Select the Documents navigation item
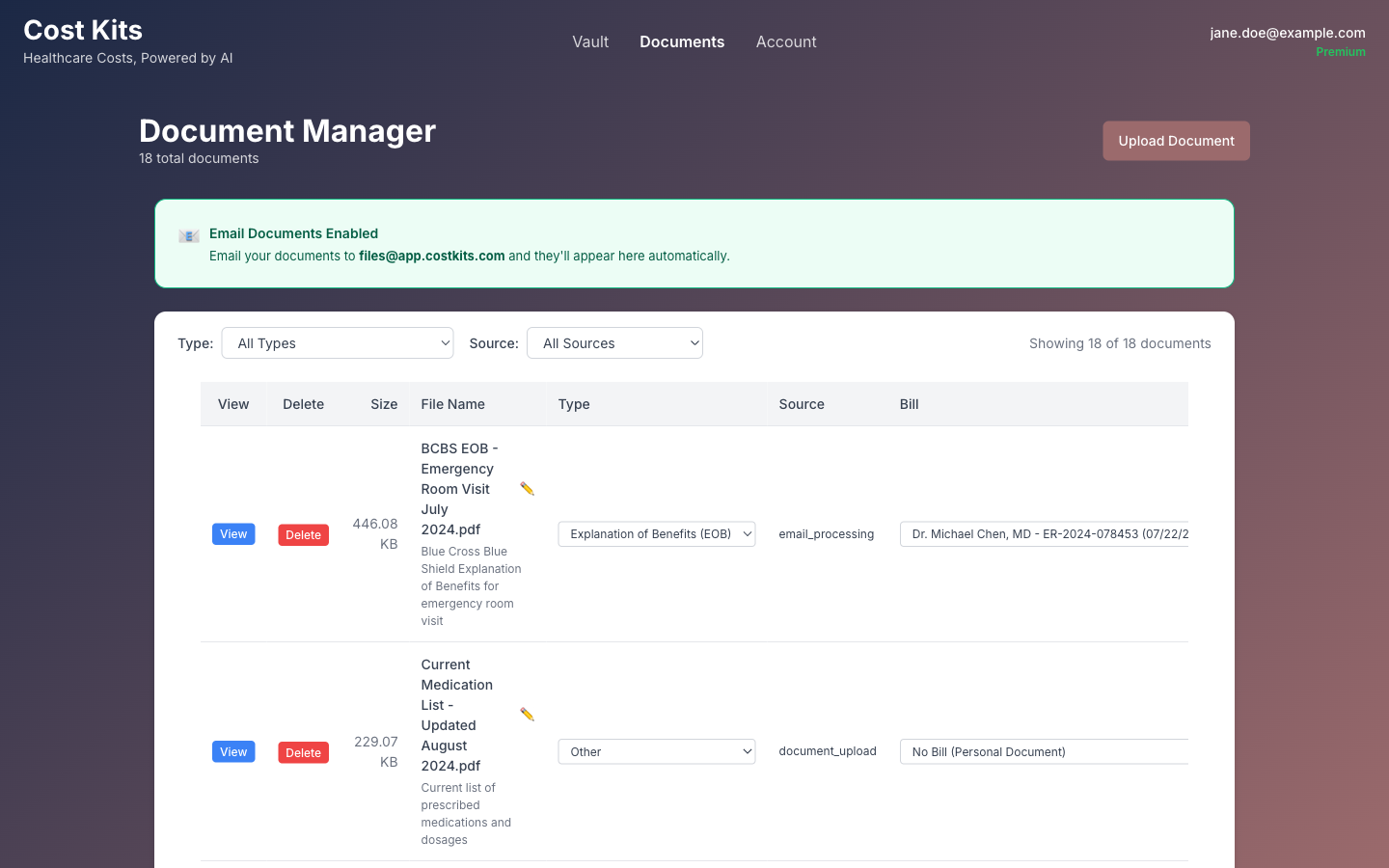The height and width of the screenshot is (868, 1389). (x=682, y=41)
